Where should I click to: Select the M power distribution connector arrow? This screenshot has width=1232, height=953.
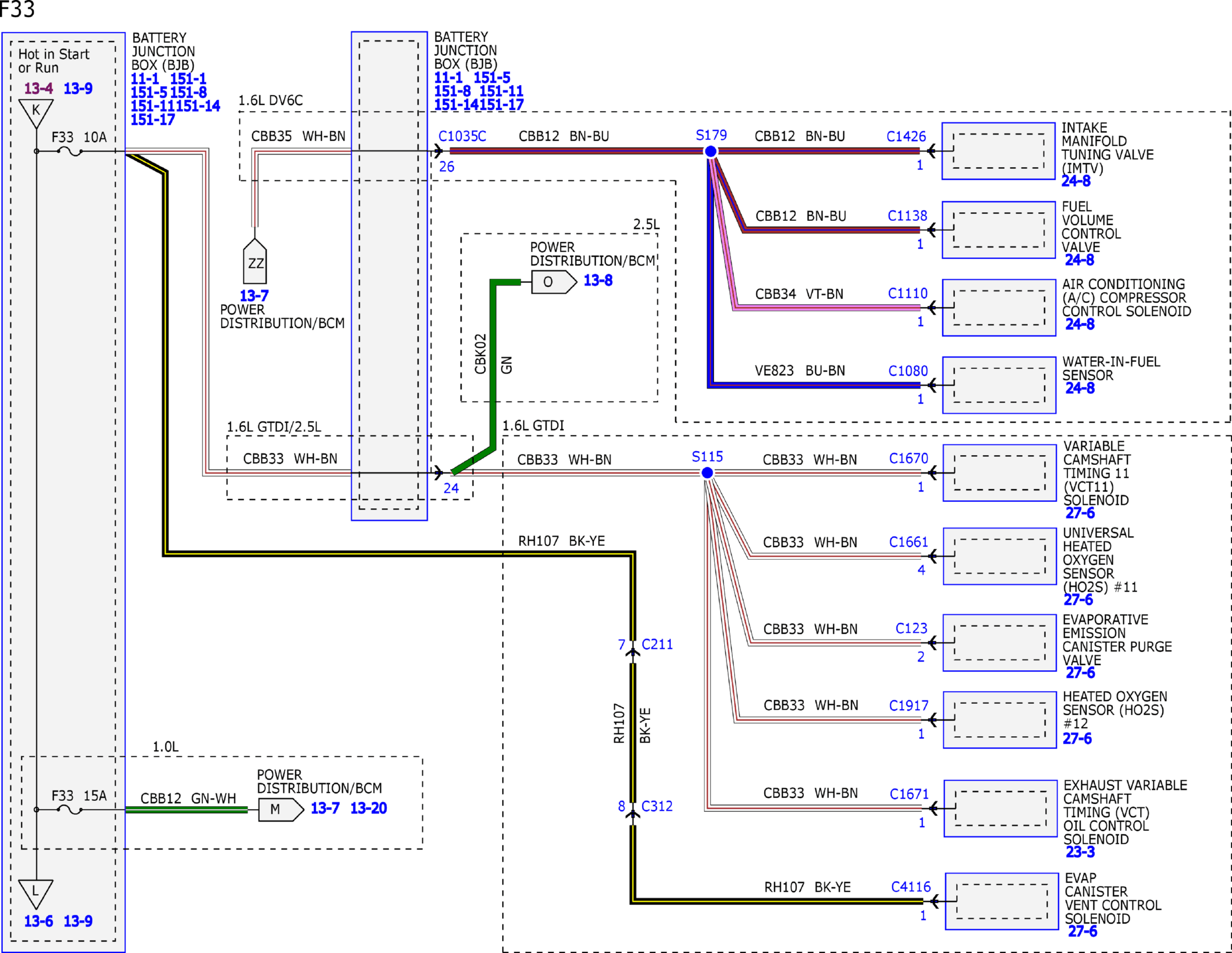click(281, 810)
